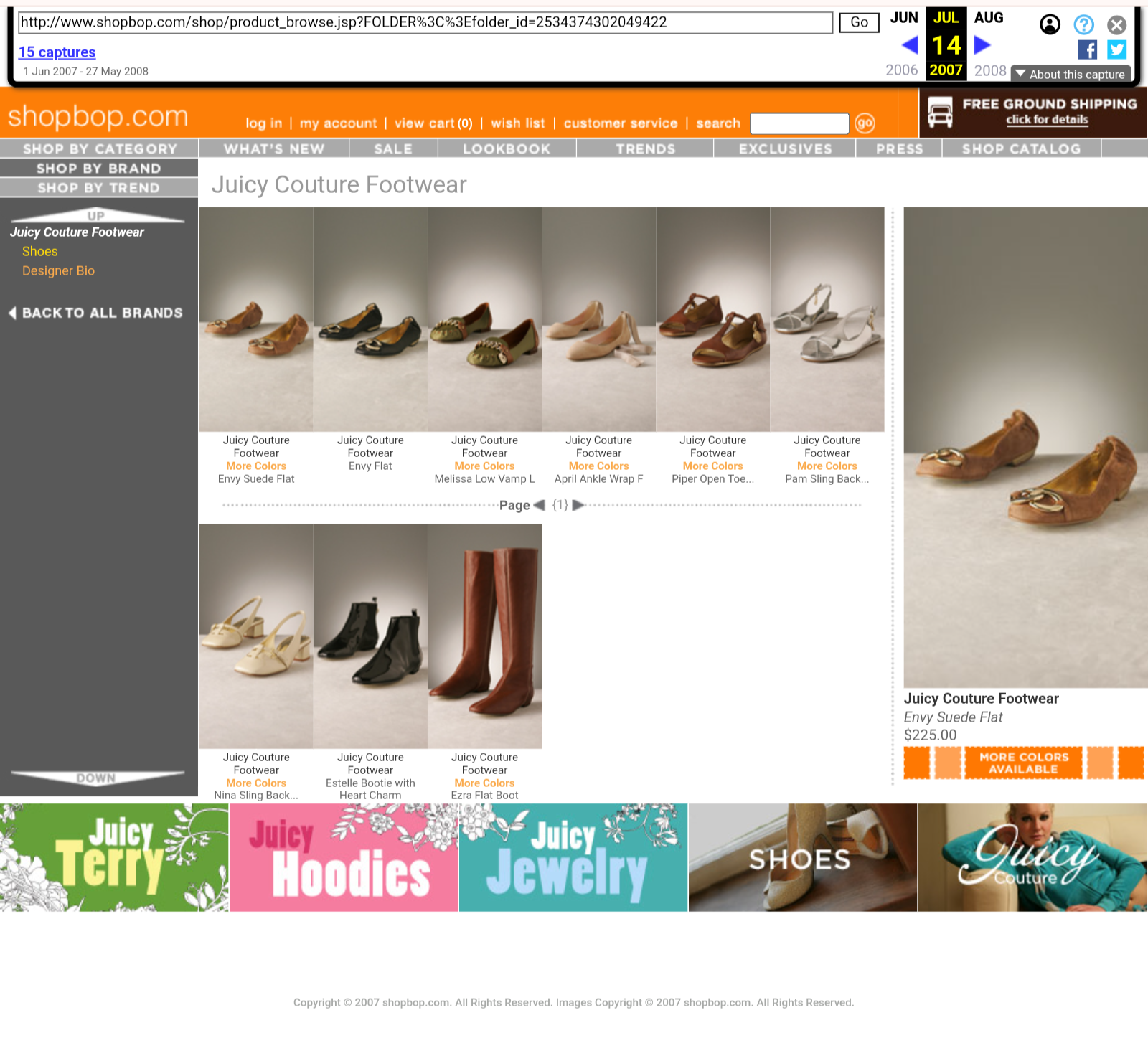Open the Press tab
The height and width of the screenshot is (1061, 1148).
pos(899,148)
